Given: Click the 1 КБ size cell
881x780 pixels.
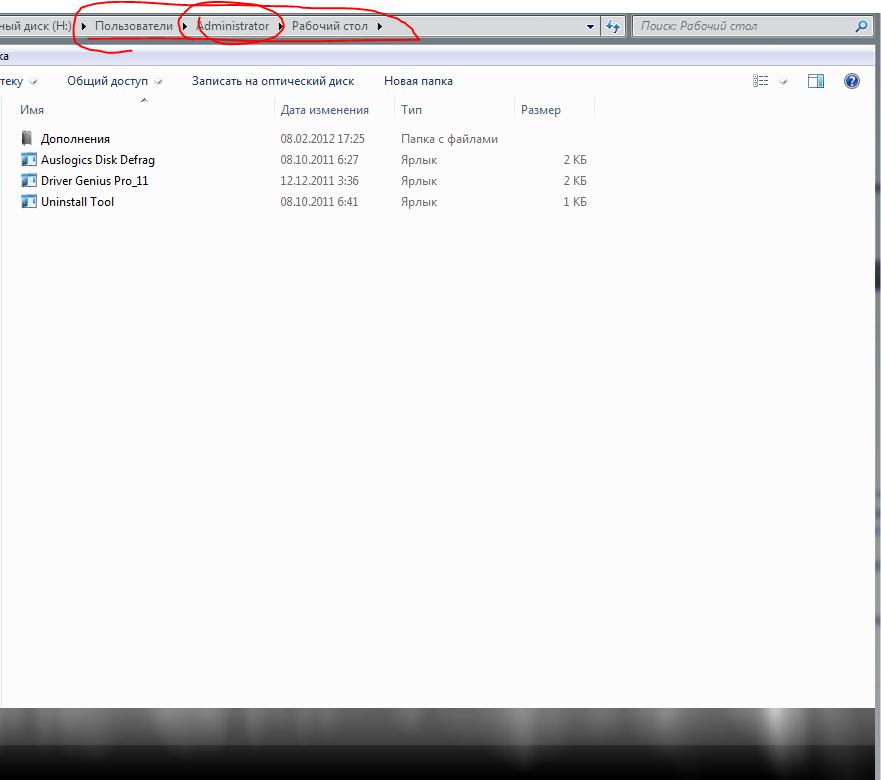Looking at the screenshot, I should point(575,201).
